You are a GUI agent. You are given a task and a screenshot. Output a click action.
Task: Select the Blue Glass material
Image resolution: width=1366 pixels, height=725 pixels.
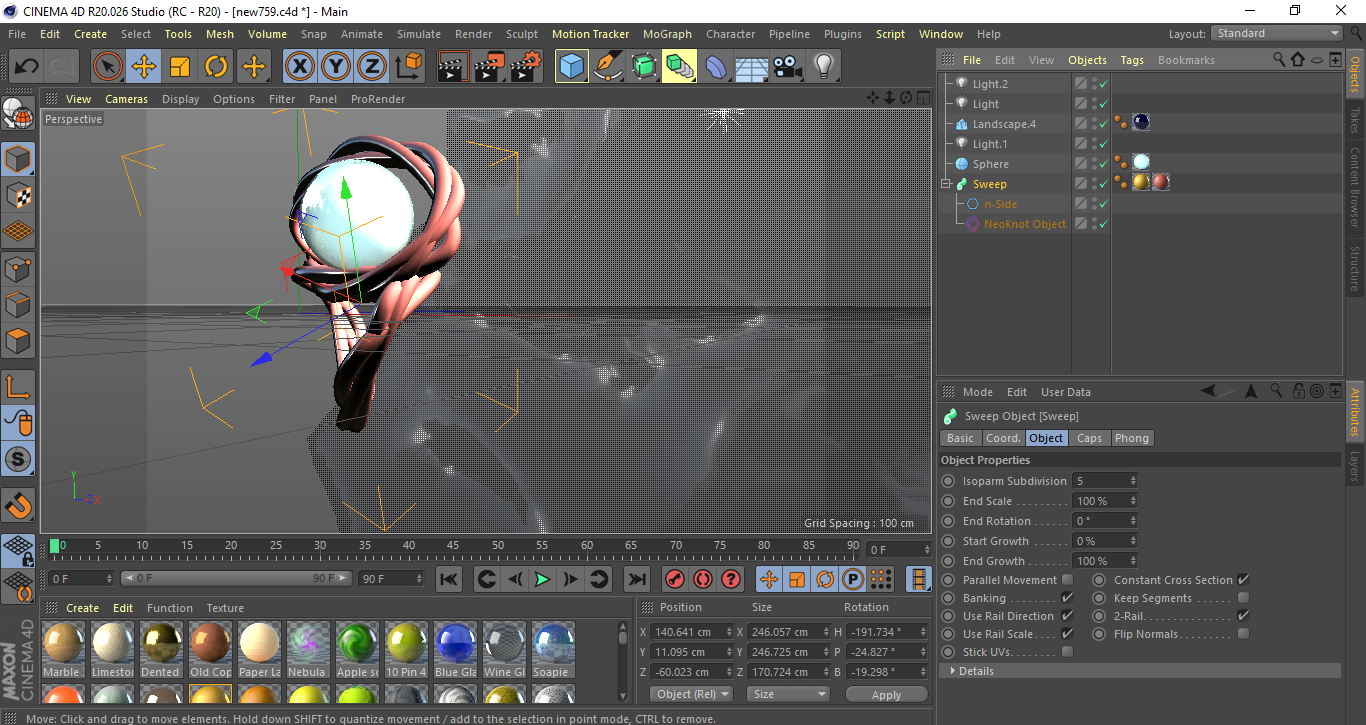455,649
